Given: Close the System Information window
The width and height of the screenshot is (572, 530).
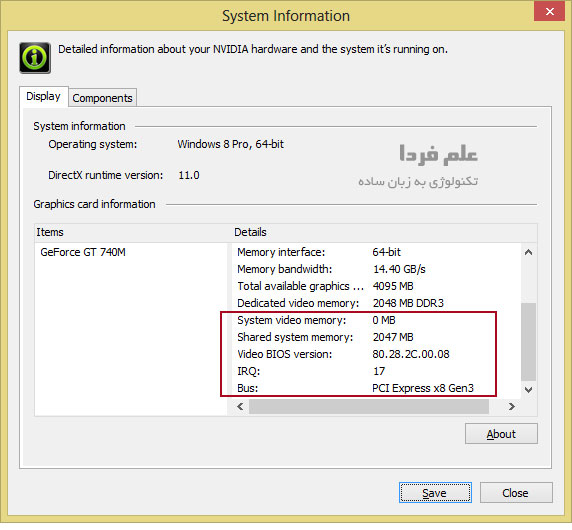Looking at the screenshot, I should click(x=550, y=11).
